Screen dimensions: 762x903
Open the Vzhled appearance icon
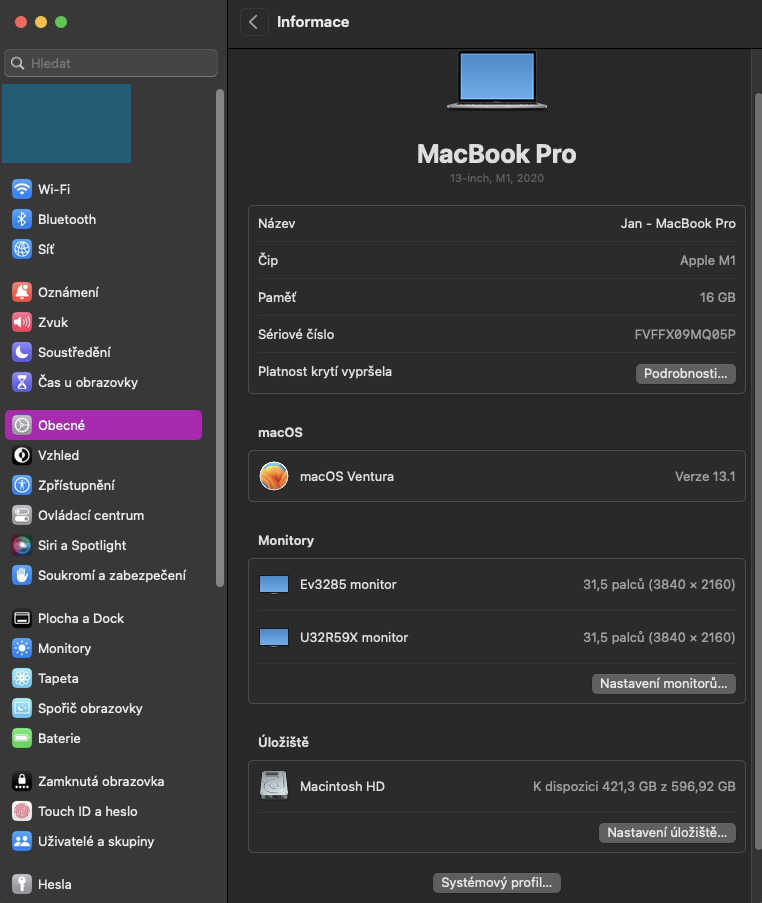pos(22,455)
